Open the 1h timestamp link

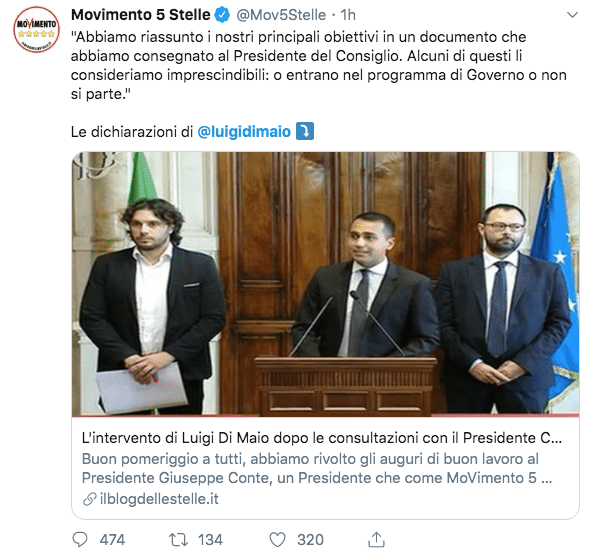pos(348,15)
